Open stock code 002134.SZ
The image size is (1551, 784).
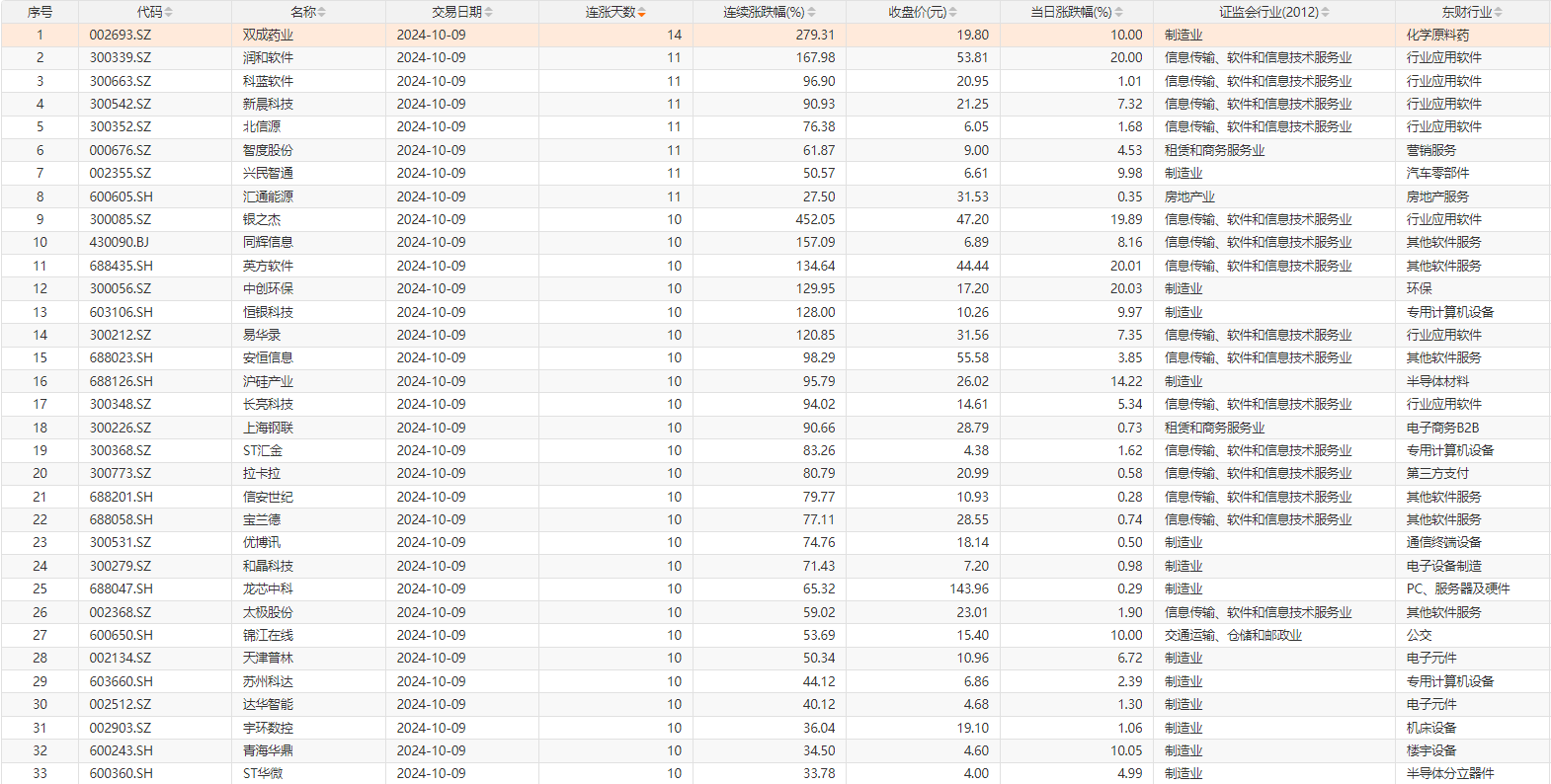pos(121,658)
